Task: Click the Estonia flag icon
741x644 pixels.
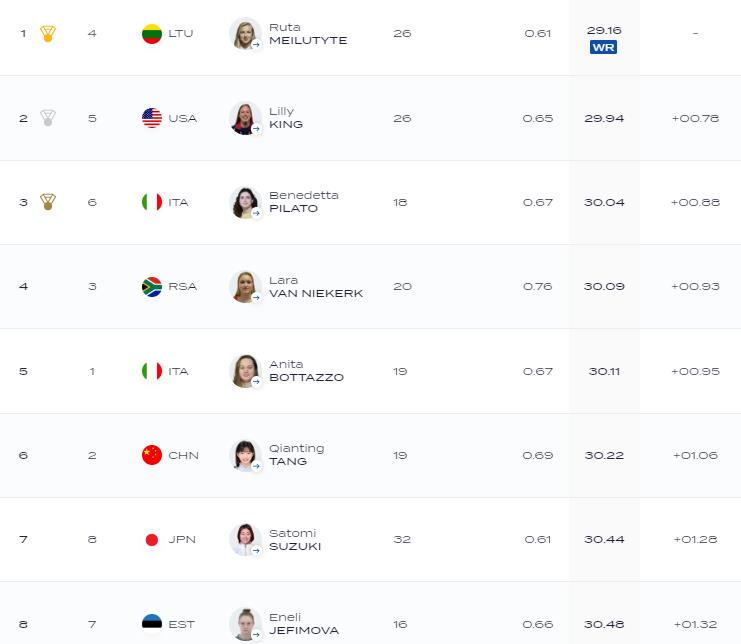Action: click(152, 624)
